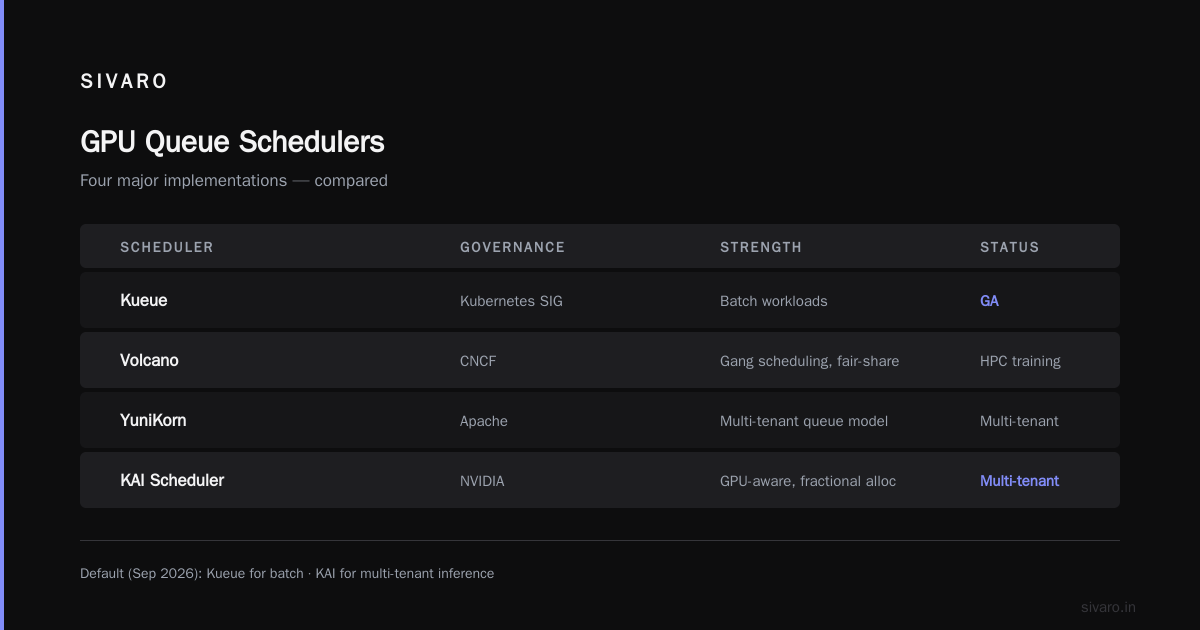Click the 'GA' status for Kueue
This screenshot has height=630, width=1200.
click(989, 301)
